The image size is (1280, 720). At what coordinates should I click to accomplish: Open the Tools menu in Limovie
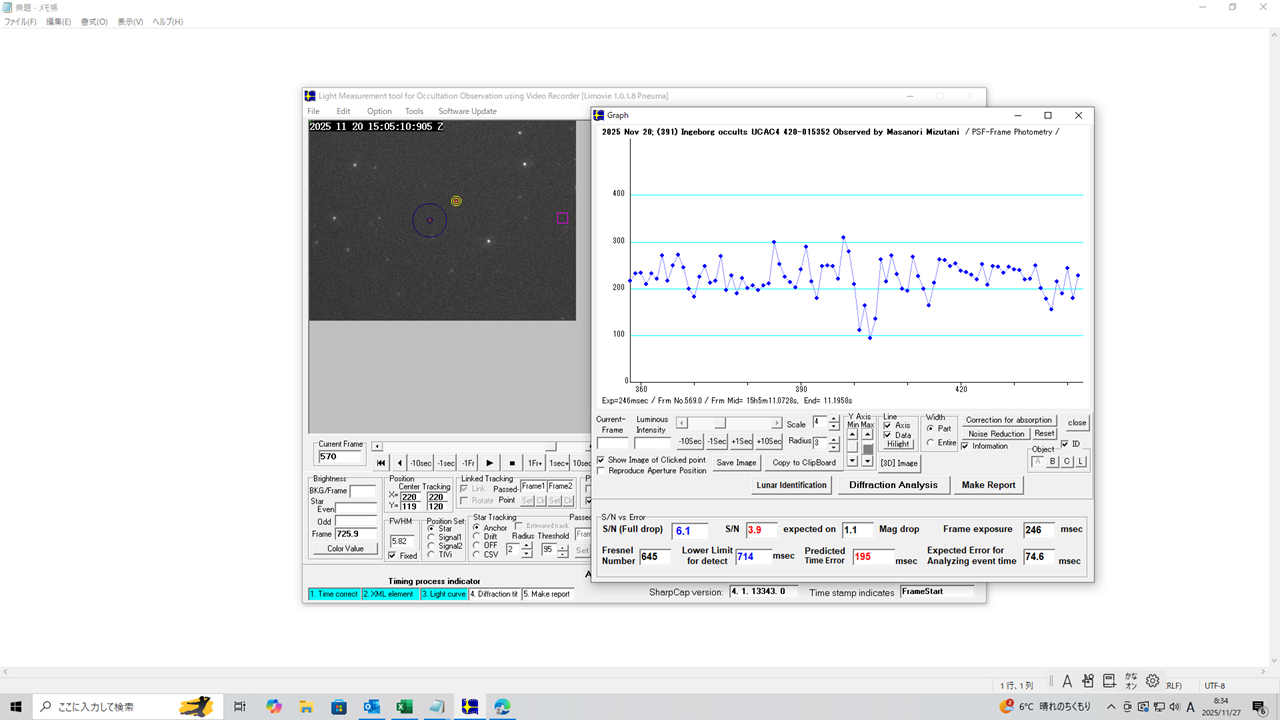pyautogui.click(x=414, y=111)
